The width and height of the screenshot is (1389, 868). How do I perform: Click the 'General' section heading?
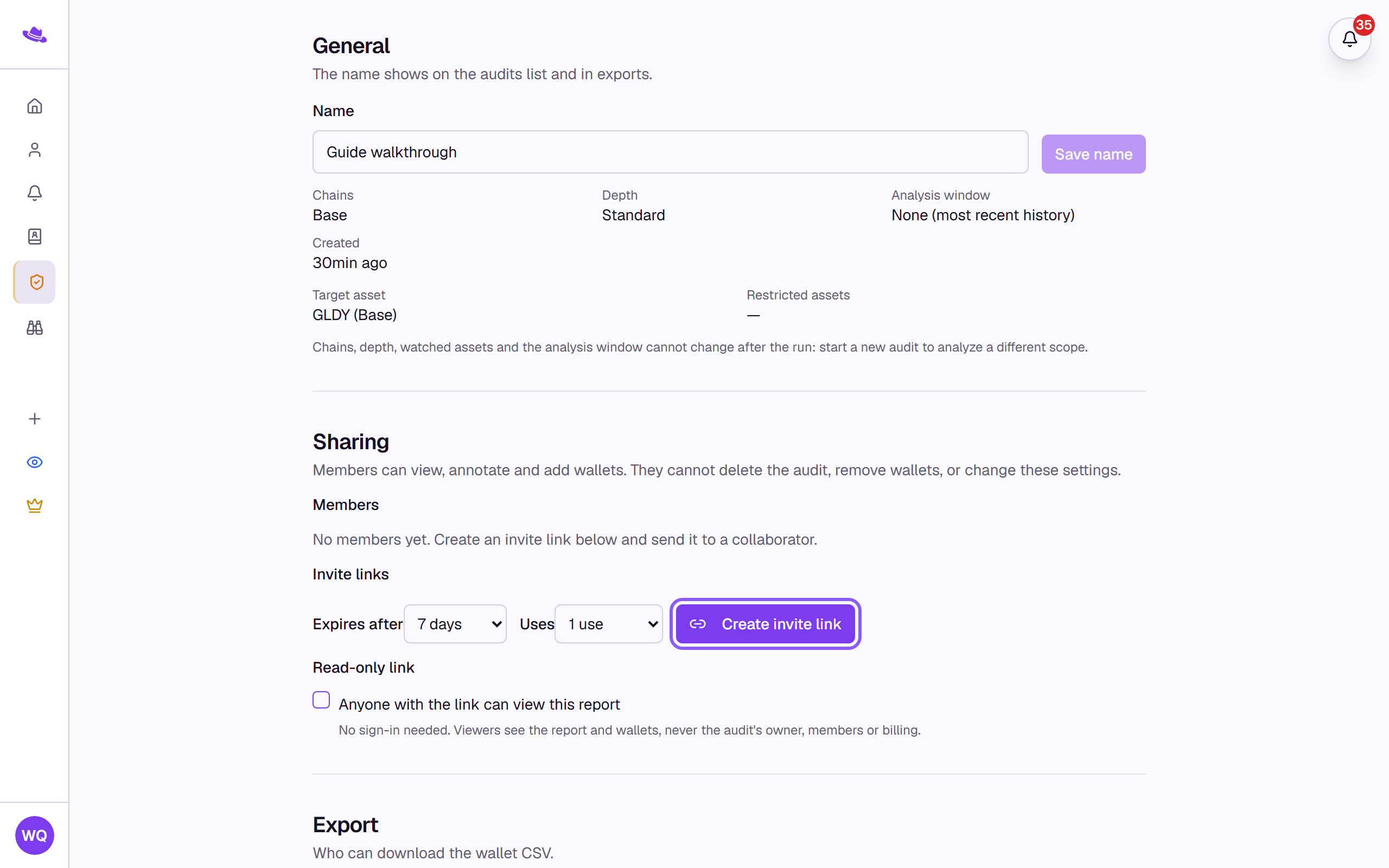[x=351, y=46]
